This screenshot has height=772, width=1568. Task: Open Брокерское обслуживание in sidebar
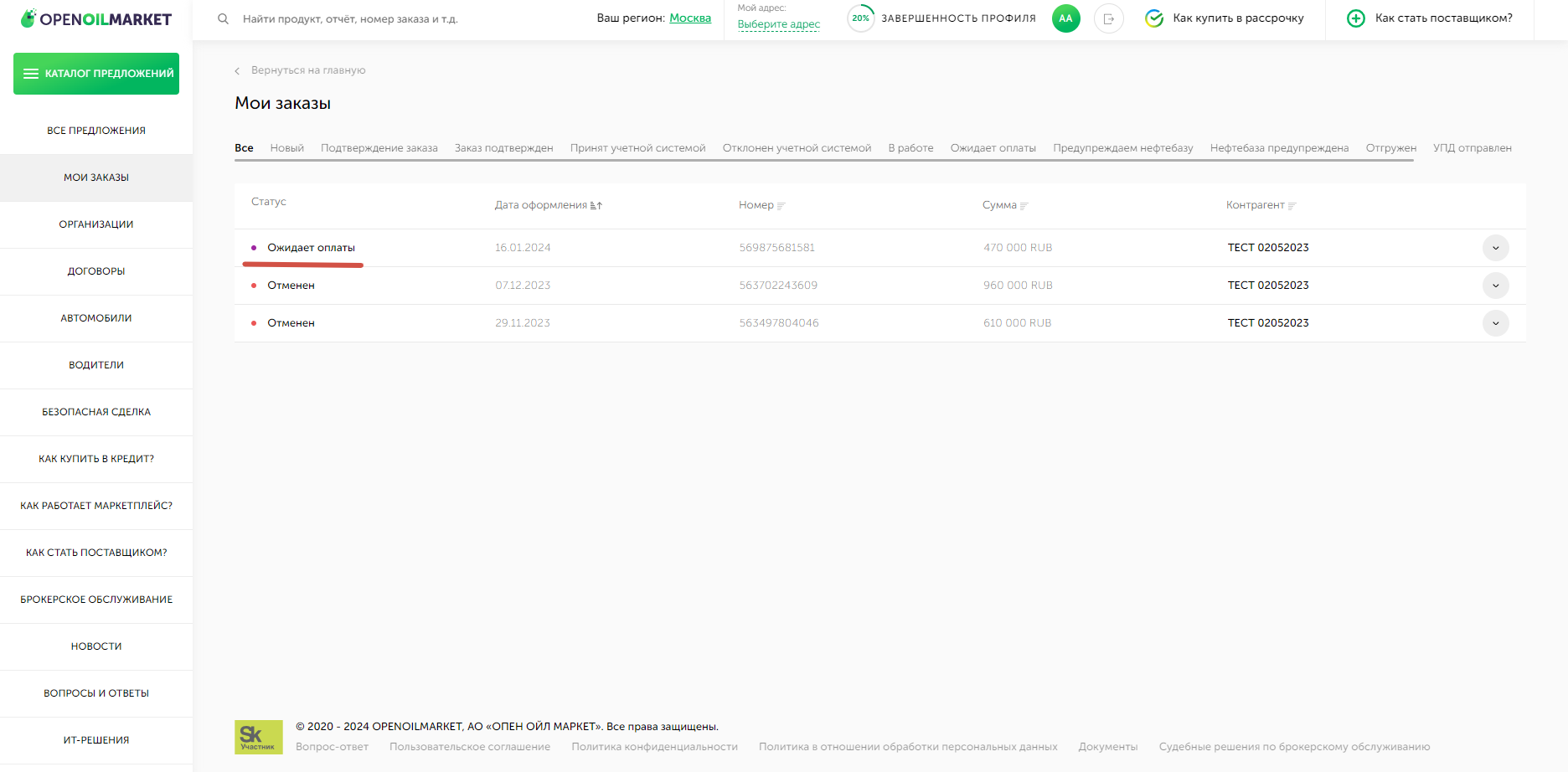tap(96, 600)
